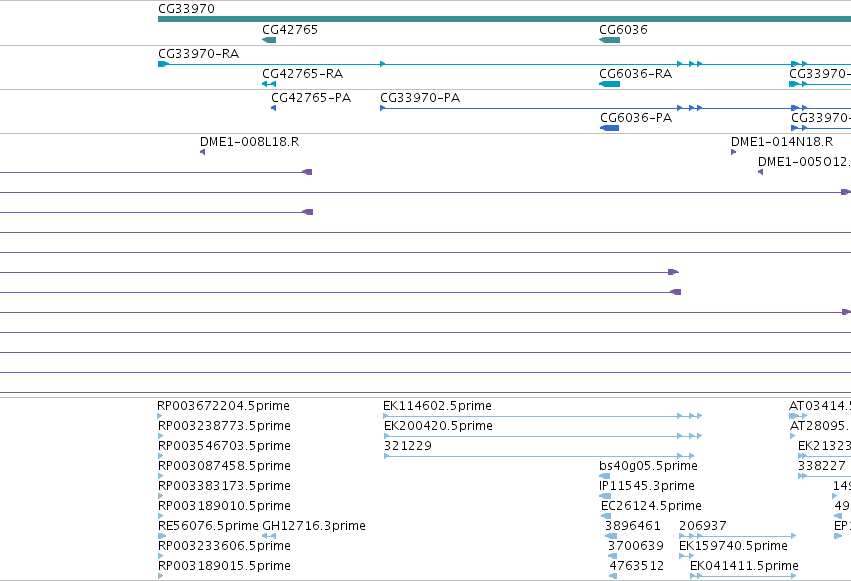
Task: Click the CG42765-PA protein label
Action: (x=311, y=98)
